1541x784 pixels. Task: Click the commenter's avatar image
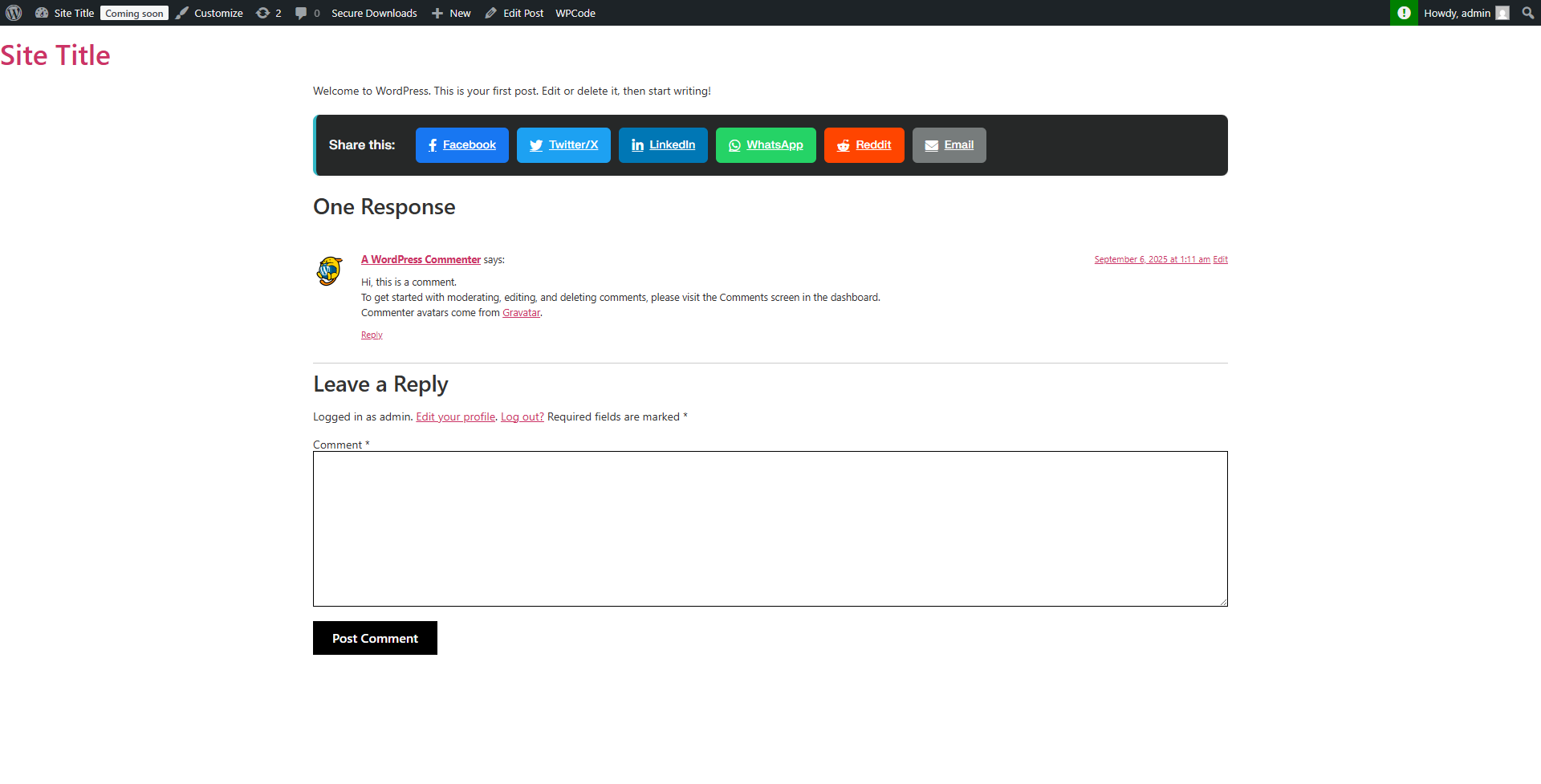click(329, 271)
